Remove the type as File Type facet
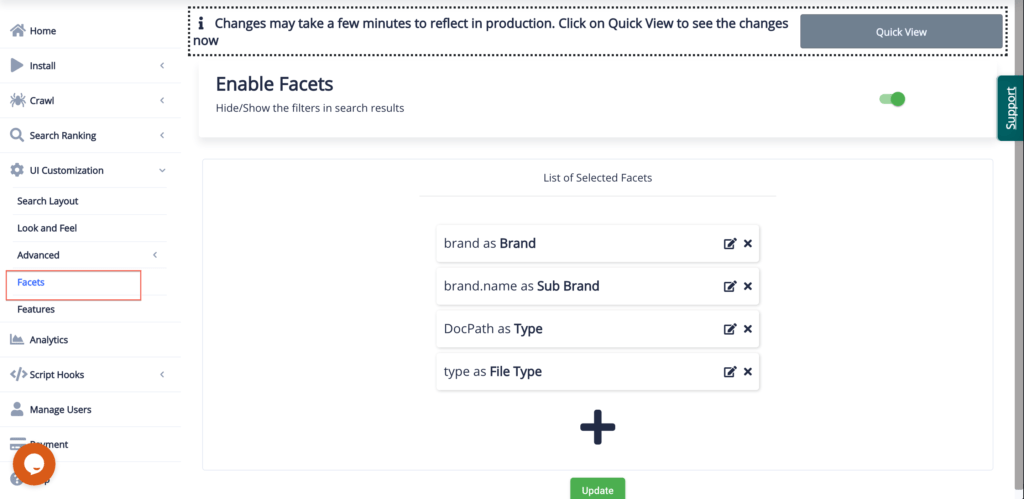The height and width of the screenshot is (499, 1024). point(748,372)
